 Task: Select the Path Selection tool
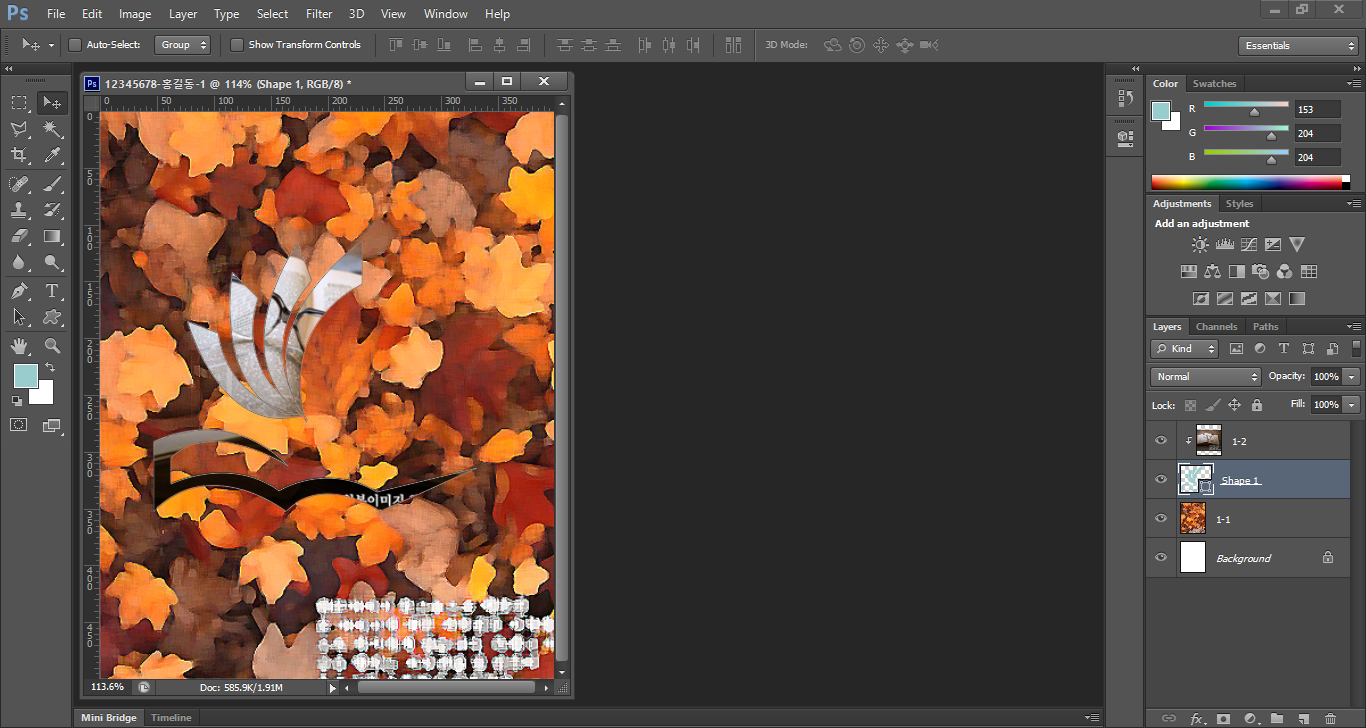[x=19, y=317]
